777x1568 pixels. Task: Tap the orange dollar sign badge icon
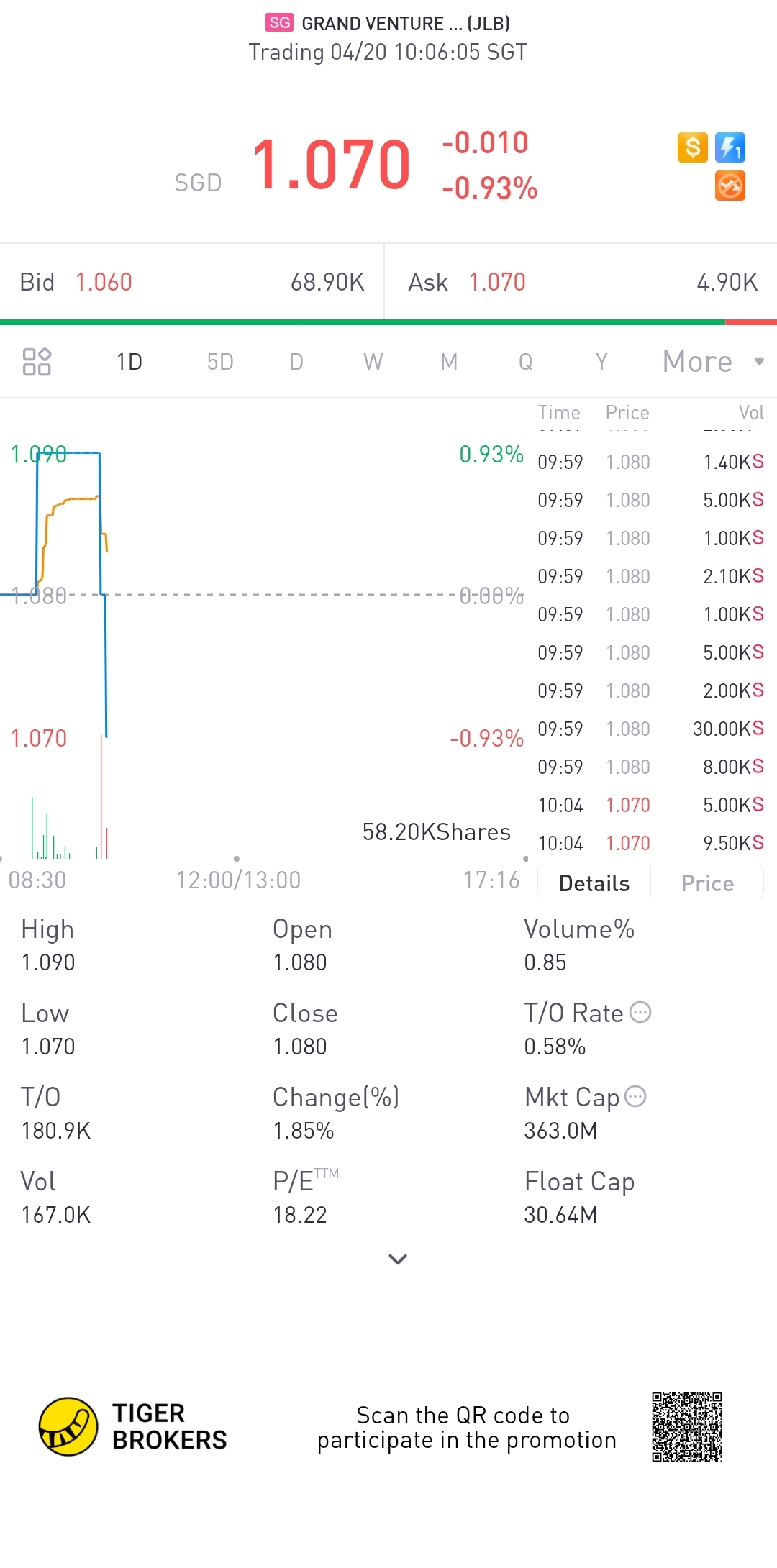click(x=692, y=147)
